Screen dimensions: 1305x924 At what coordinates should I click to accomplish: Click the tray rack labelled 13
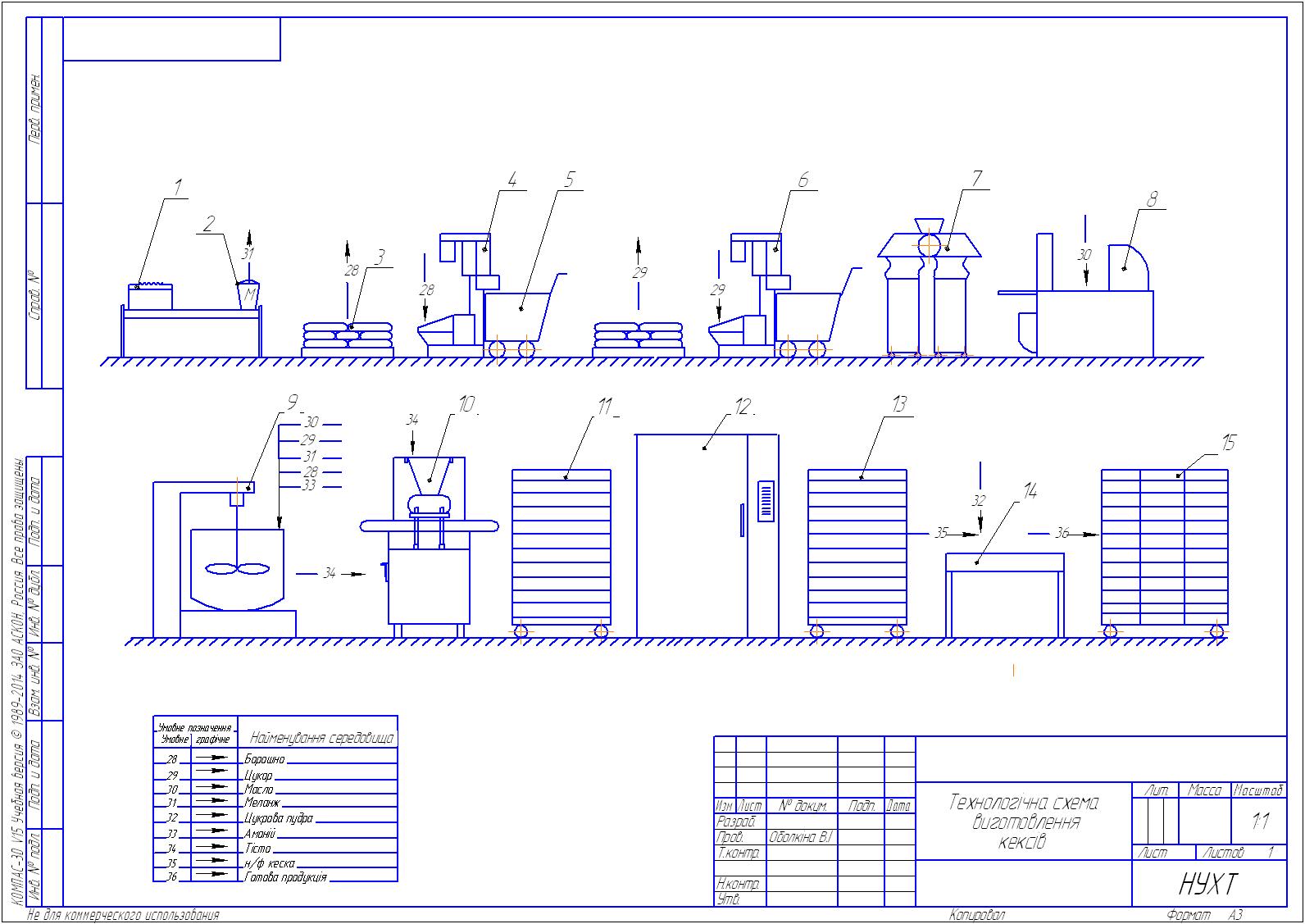pos(857,552)
